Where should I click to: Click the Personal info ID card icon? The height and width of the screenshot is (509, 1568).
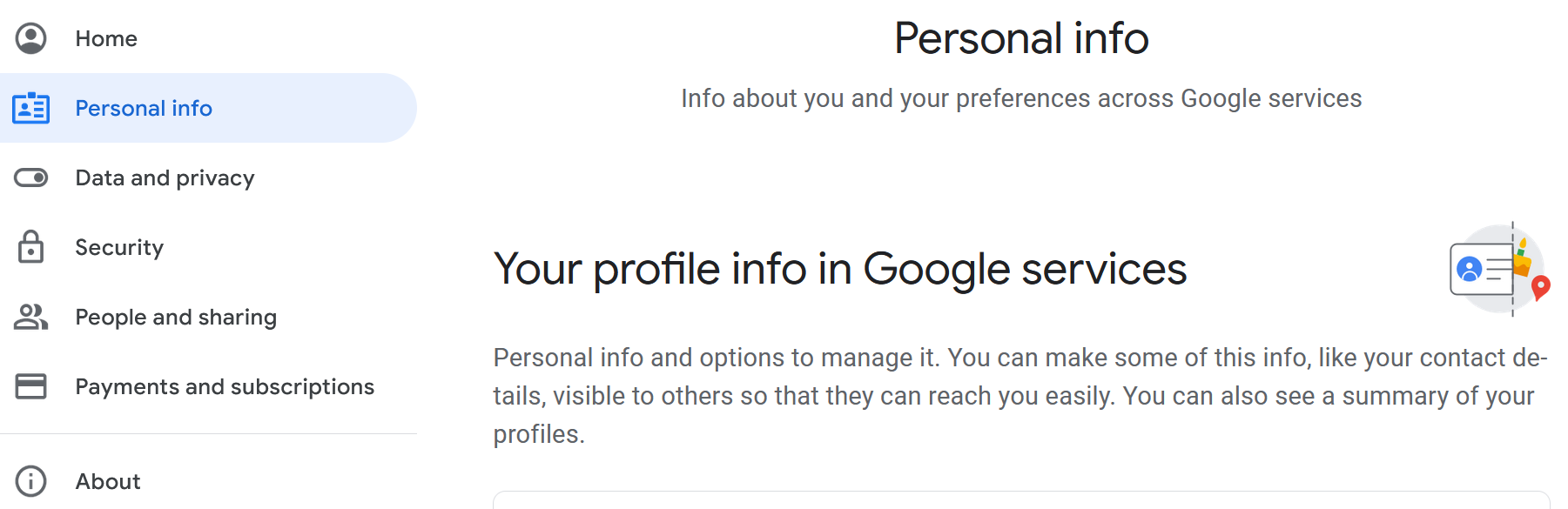click(31, 108)
